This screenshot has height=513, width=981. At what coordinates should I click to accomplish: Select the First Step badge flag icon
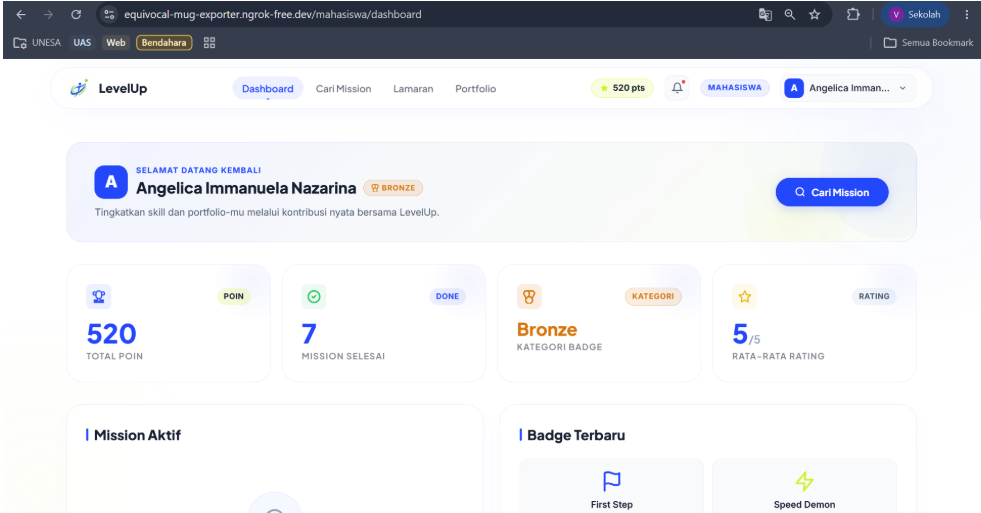pos(611,481)
